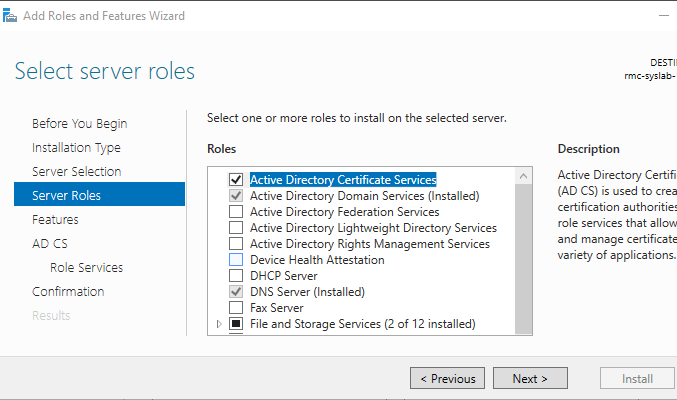This screenshot has height=400, width=677.
Task: Select the Server Roles step
Action: click(99, 194)
